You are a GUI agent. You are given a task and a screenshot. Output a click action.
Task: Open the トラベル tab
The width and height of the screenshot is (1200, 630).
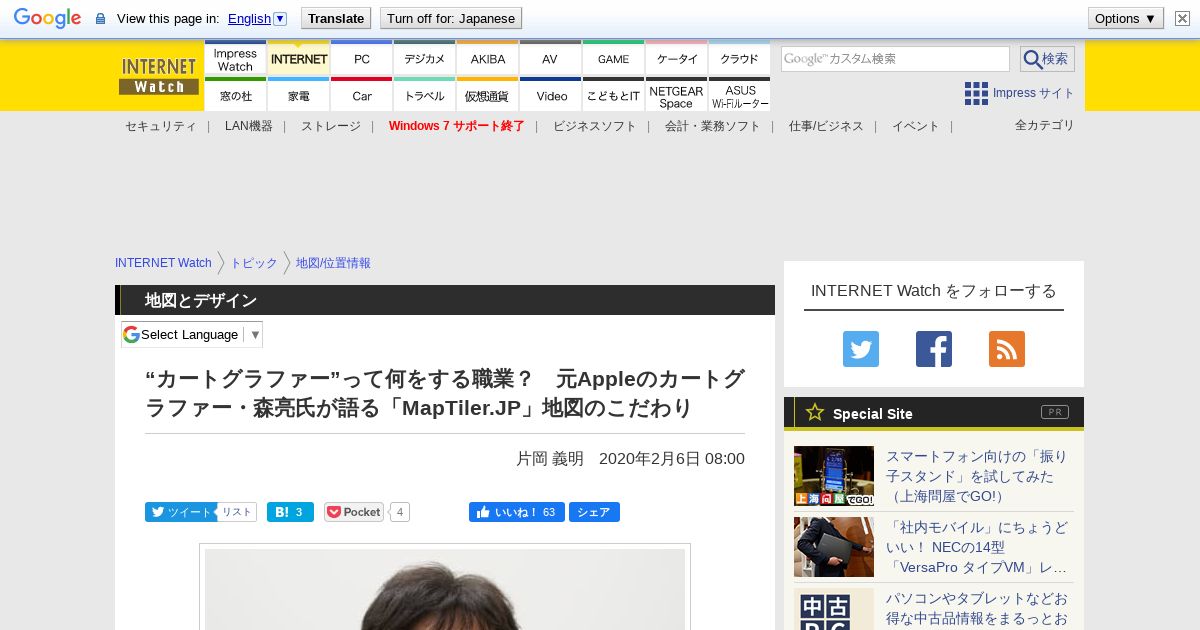pyautogui.click(x=425, y=95)
